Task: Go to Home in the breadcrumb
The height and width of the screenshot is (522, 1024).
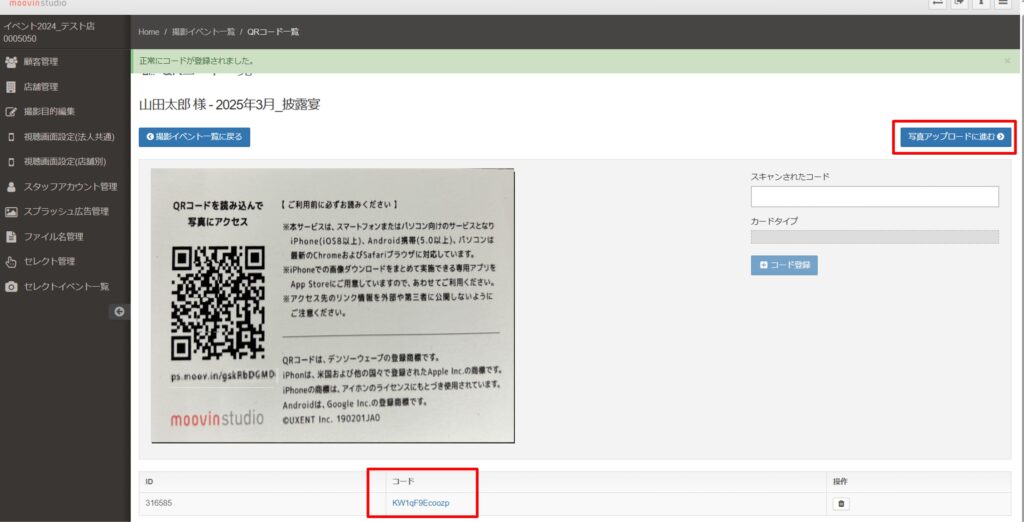Action: tap(148, 32)
